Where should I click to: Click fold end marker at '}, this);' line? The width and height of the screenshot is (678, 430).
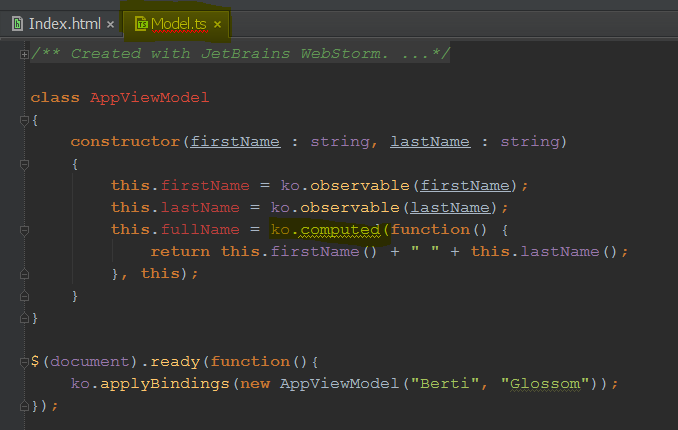pyautogui.click(x=23, y=274)
